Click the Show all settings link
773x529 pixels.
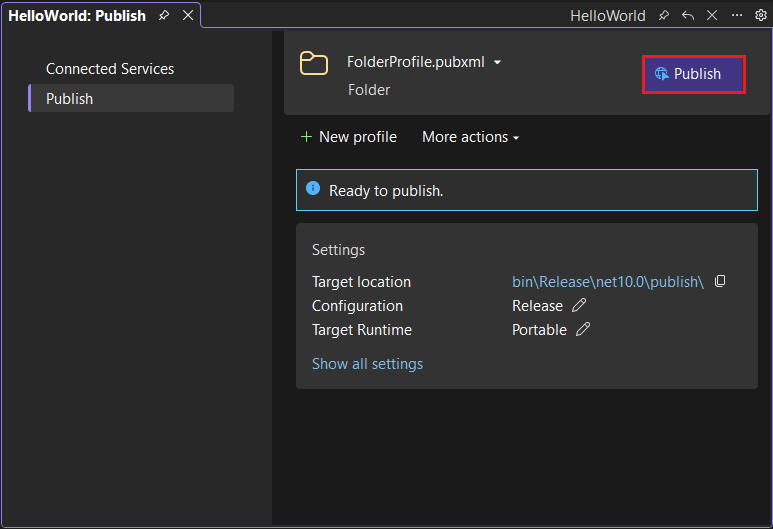tap(367, 364)
